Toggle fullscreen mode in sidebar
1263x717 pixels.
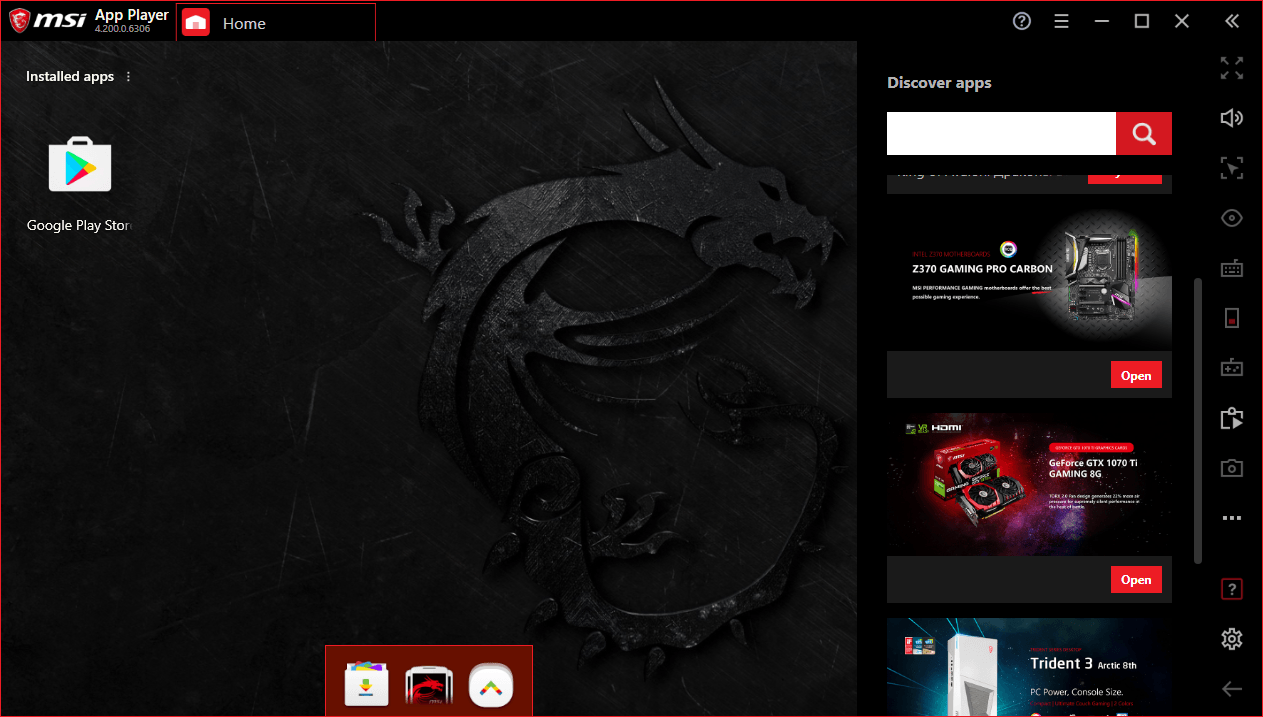point(1232,68)
